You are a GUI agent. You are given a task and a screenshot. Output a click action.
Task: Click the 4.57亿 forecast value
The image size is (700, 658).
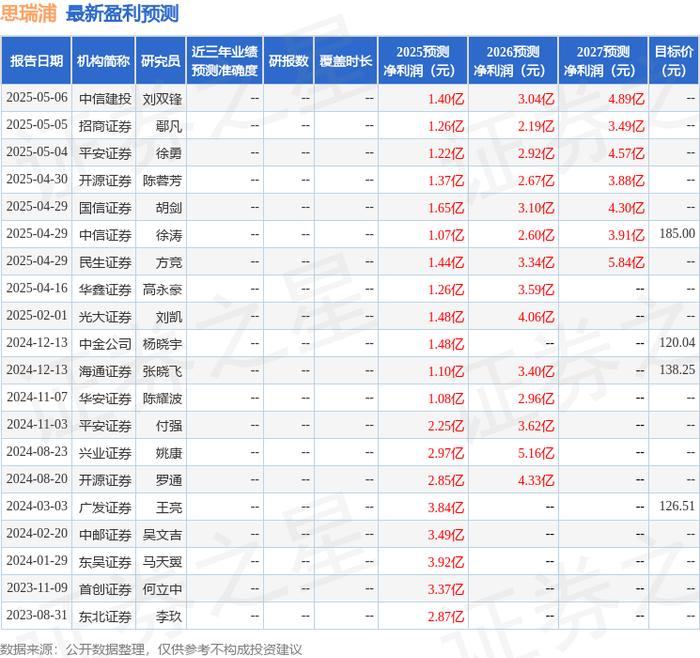[x=626, y=153]
